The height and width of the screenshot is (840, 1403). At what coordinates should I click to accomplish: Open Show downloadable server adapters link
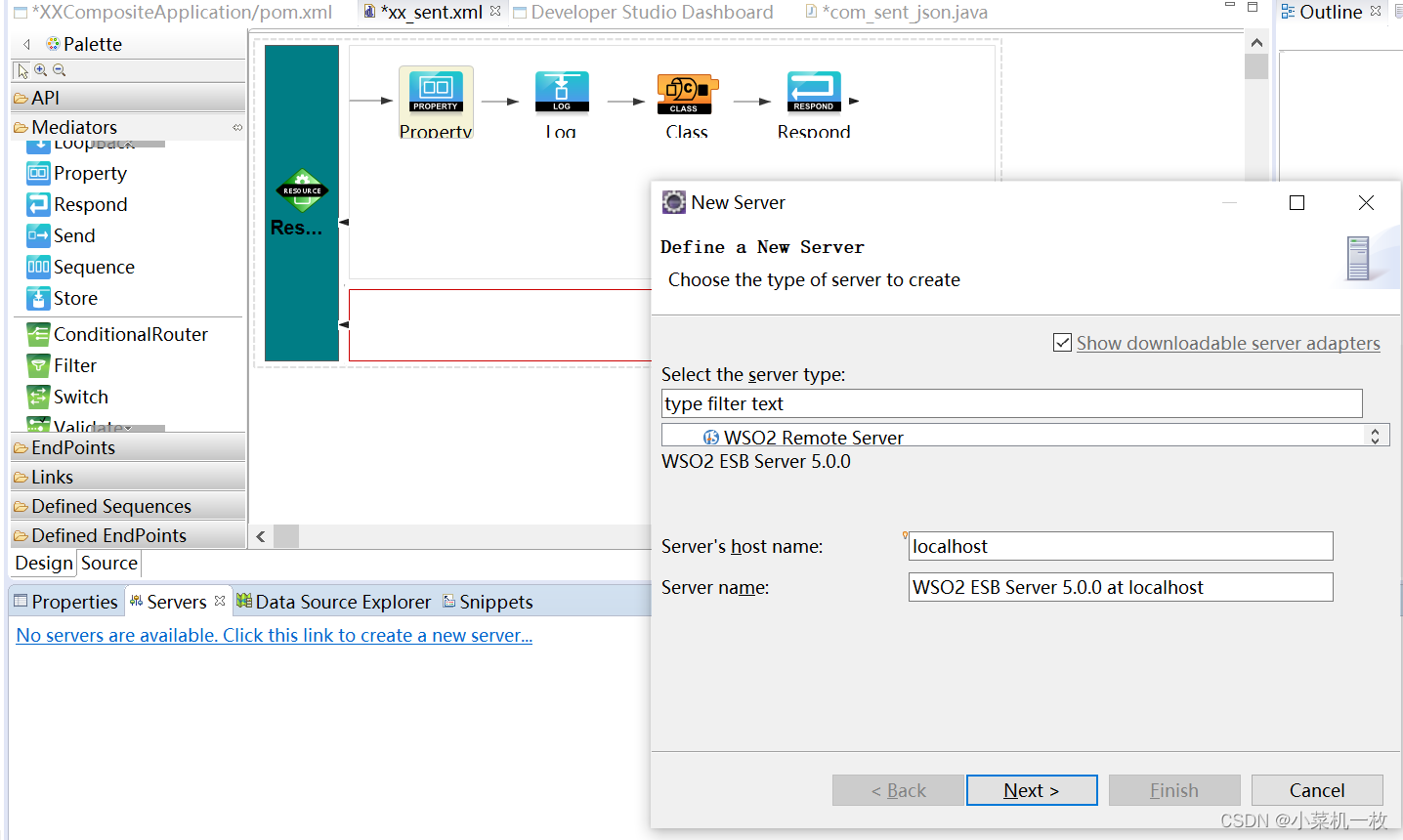[x=1228, y=343]
